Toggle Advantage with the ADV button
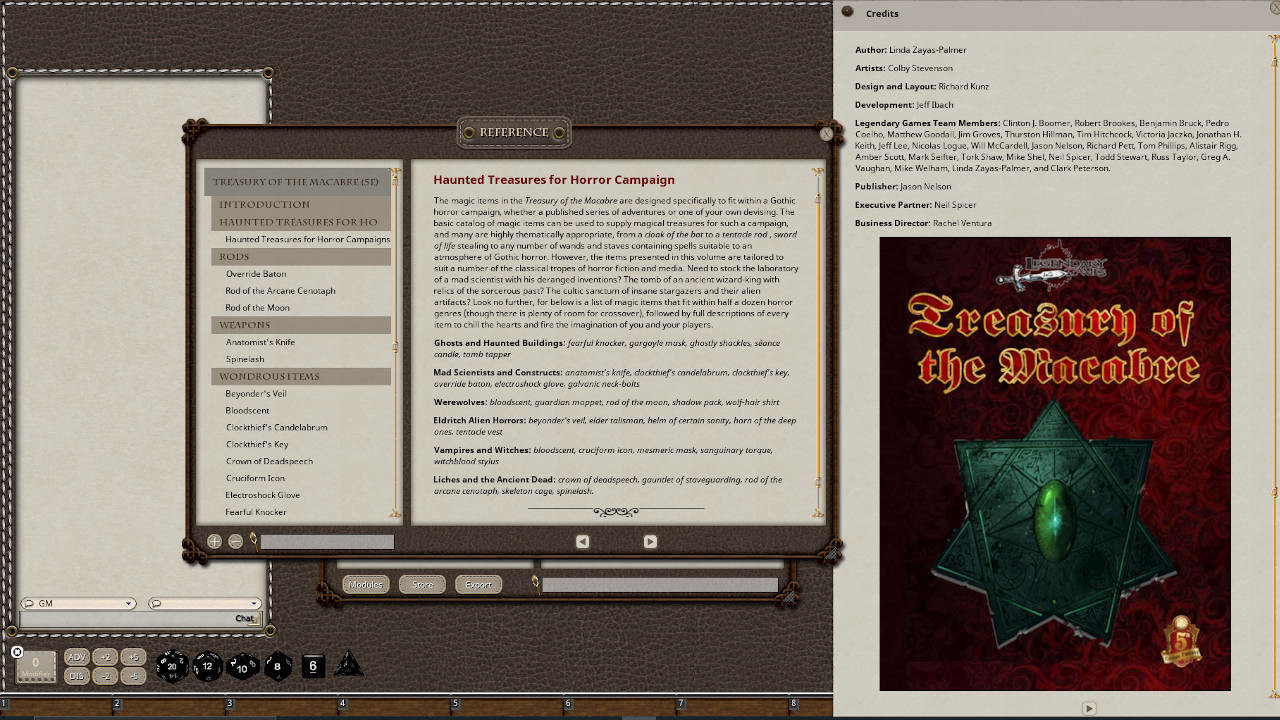1280x720 pixels. pyautogui.click(x=76, y=657)
